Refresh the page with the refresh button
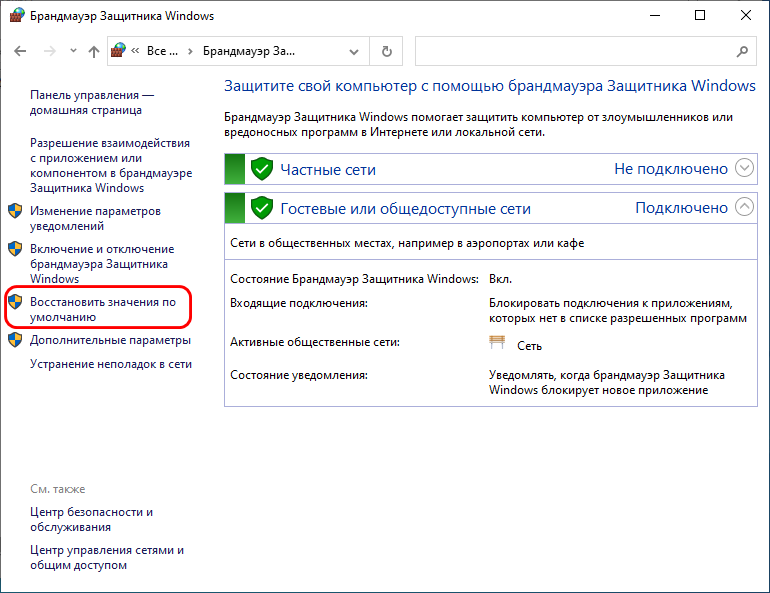Image resolution: width=770 pixels, height=593 pixels. point(386,51)
